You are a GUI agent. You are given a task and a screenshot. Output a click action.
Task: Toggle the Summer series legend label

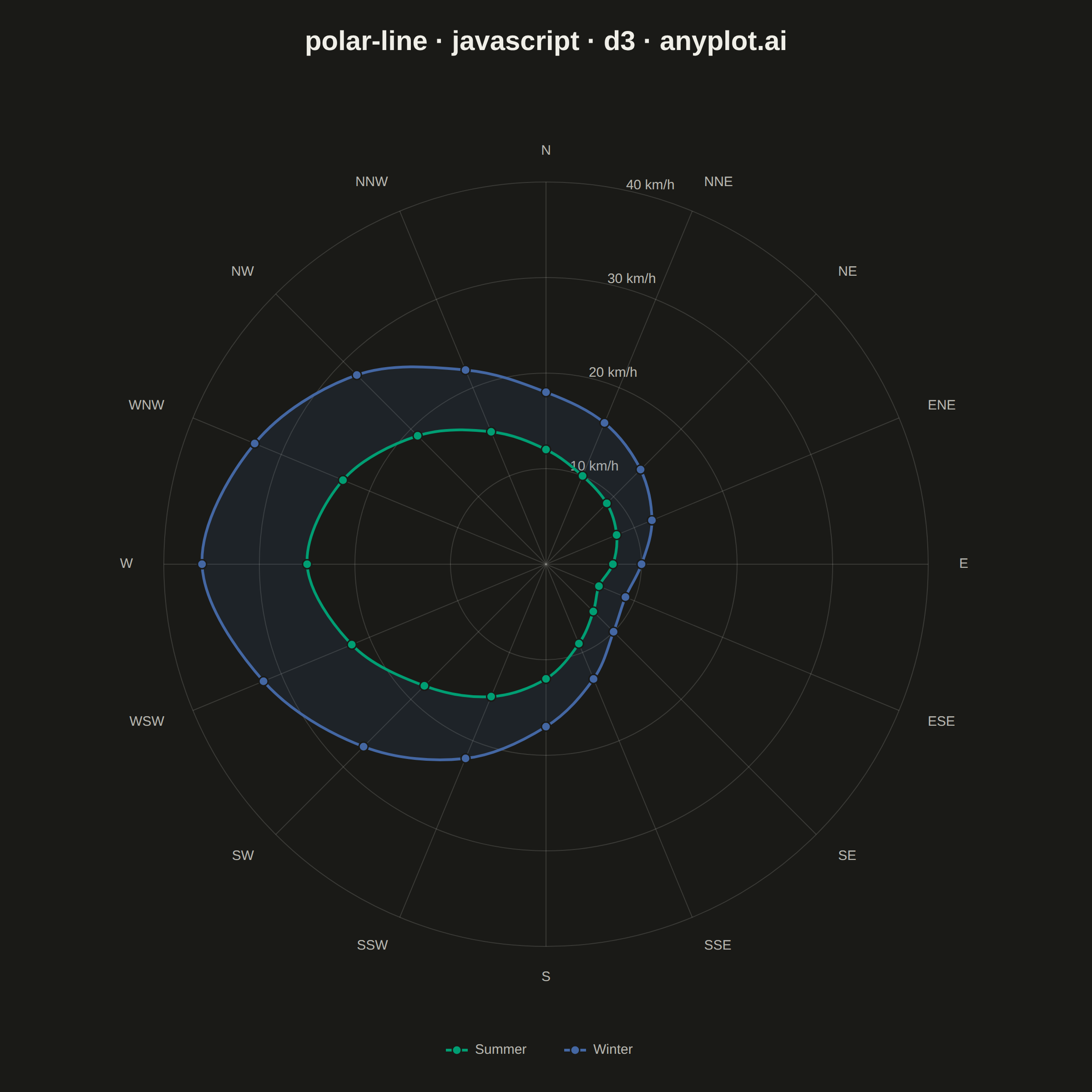click(x=500, y=1050)
